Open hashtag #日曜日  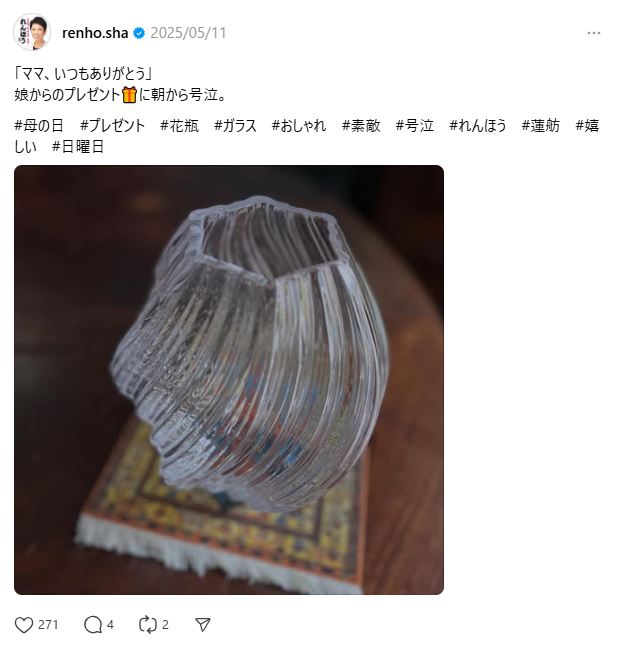click(x=77, y=147)
